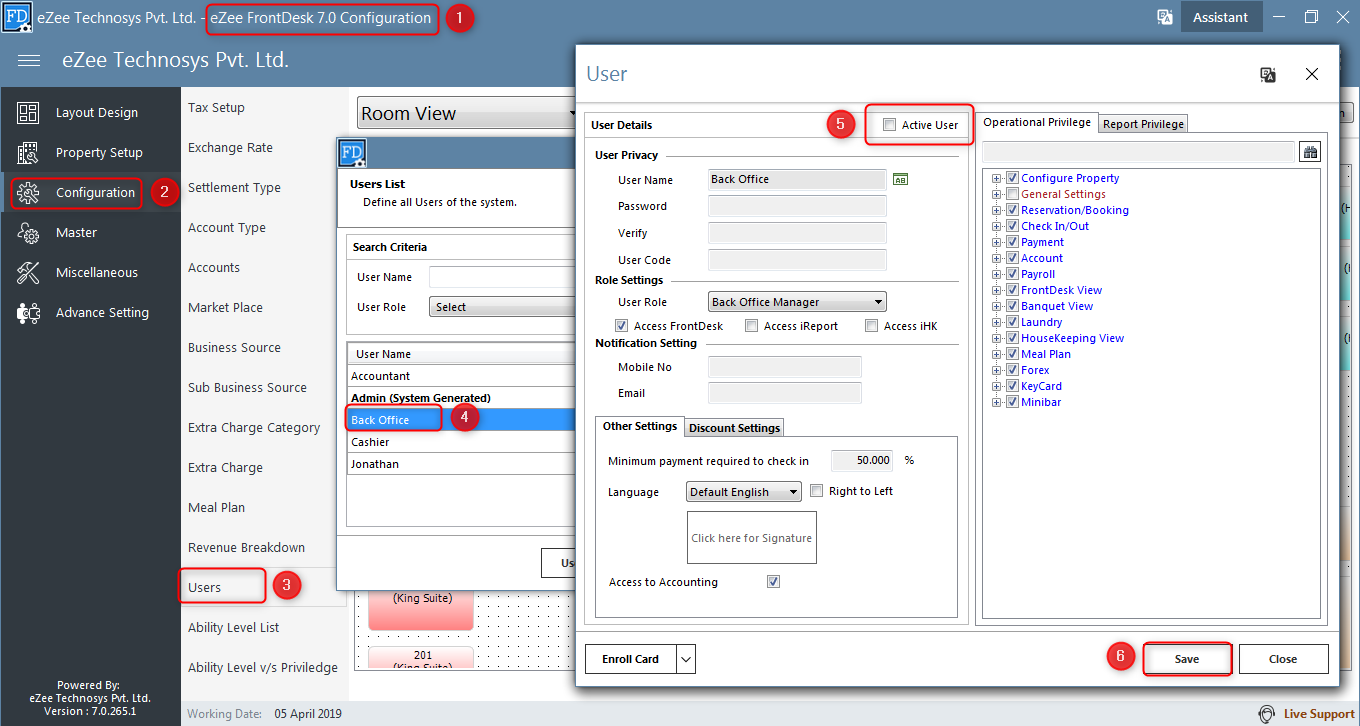Select Admin (System Generated) row

coord(461,398)
